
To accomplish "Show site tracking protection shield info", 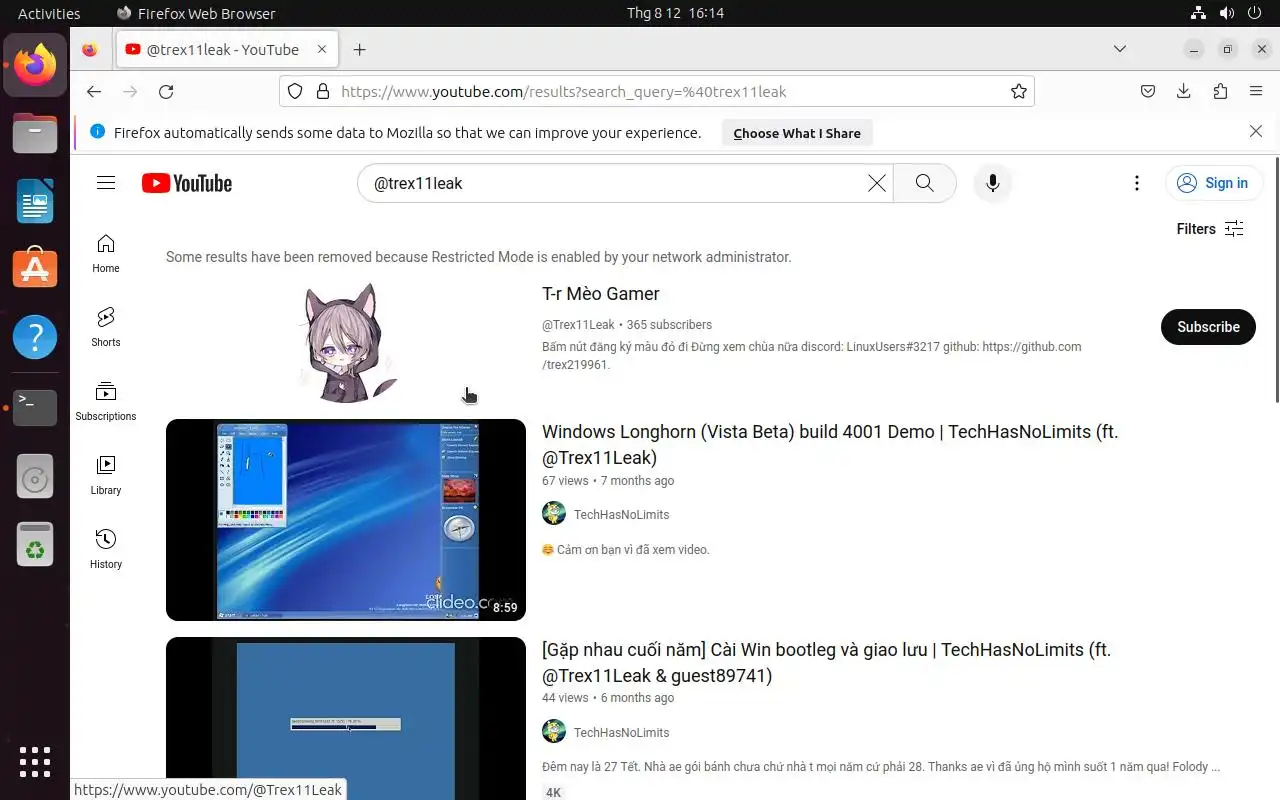I will [x=295, y=91].
